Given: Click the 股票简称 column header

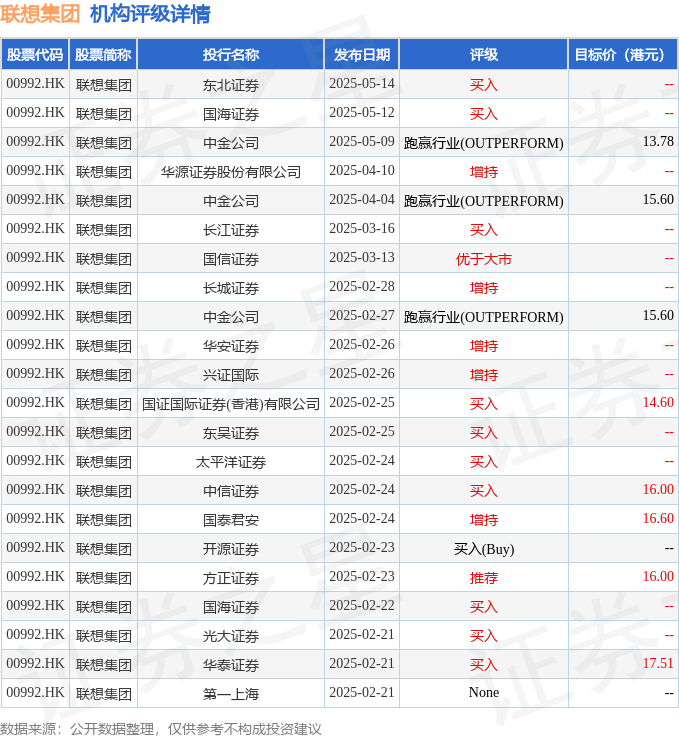Looking at the screenshot, I should pyautogui.click(x=103, y=55).
